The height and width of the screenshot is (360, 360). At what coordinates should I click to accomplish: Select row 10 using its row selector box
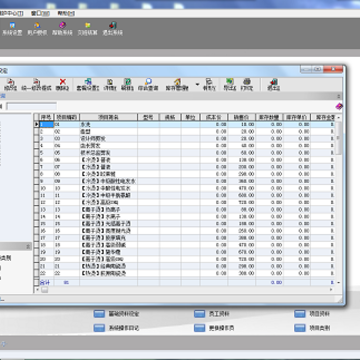click(x=36, y=188)
